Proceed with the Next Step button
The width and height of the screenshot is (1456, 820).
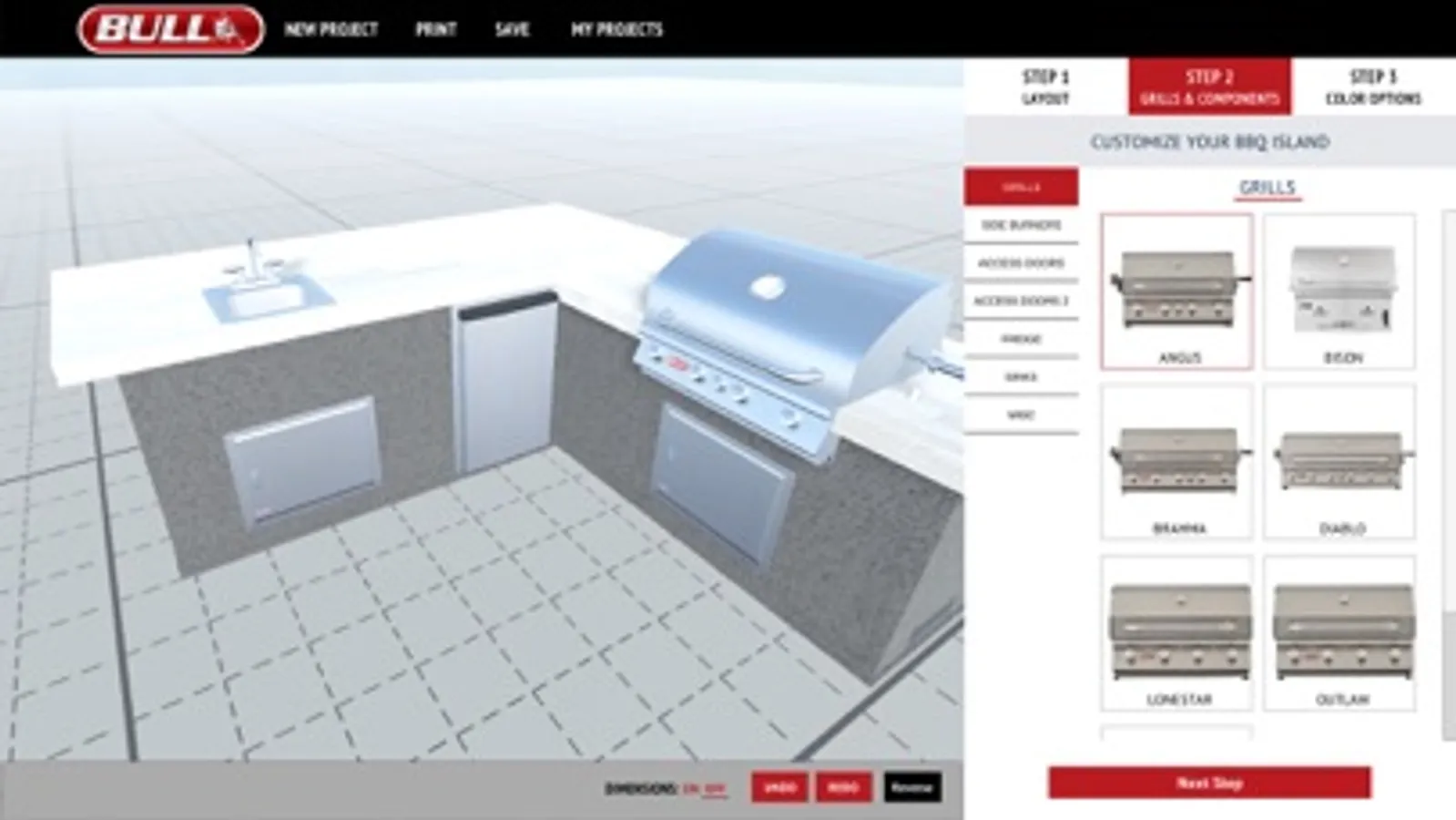pos(1209,783)
